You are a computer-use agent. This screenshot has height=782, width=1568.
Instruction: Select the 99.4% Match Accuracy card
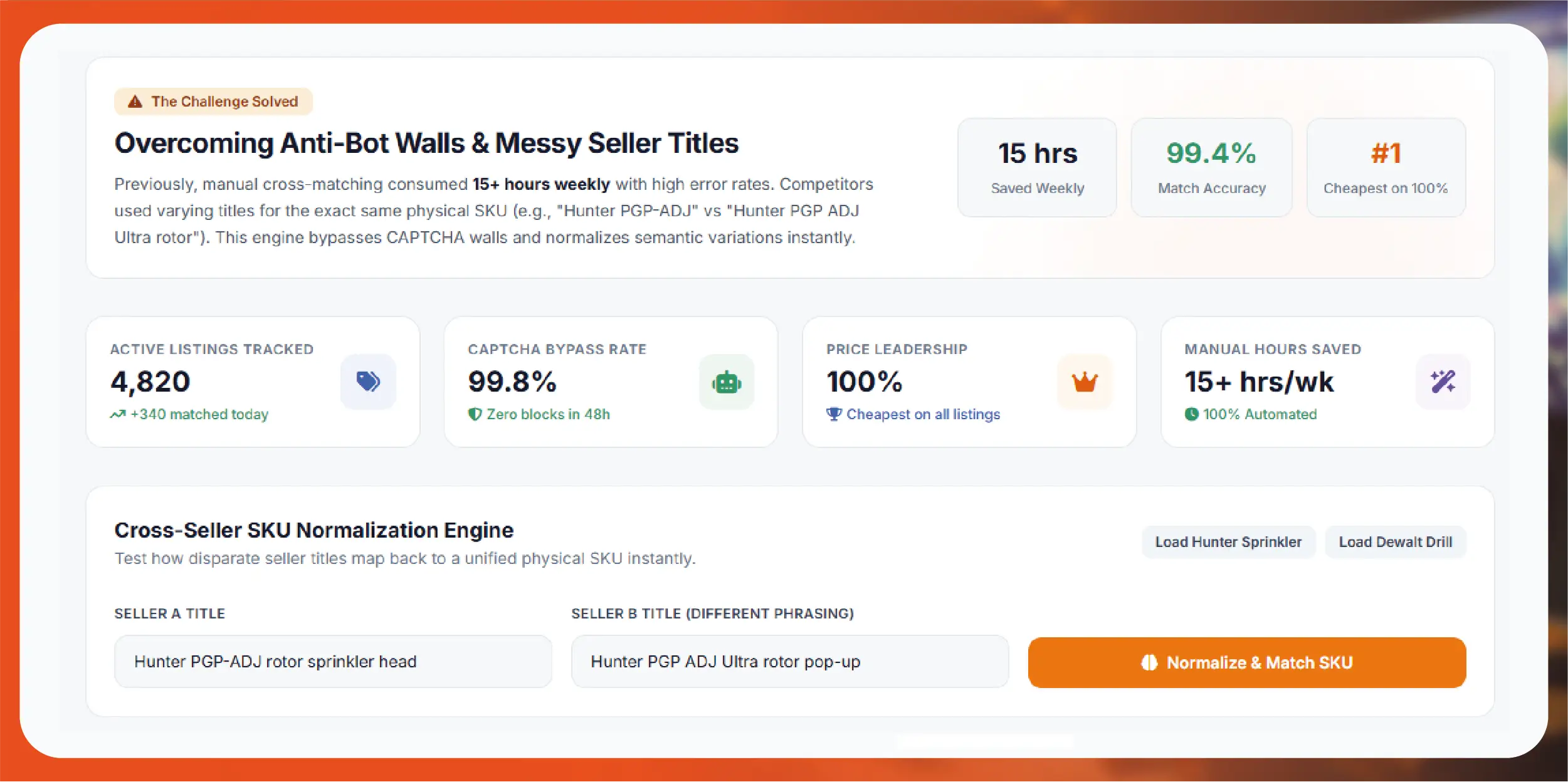pos(1211,168)
